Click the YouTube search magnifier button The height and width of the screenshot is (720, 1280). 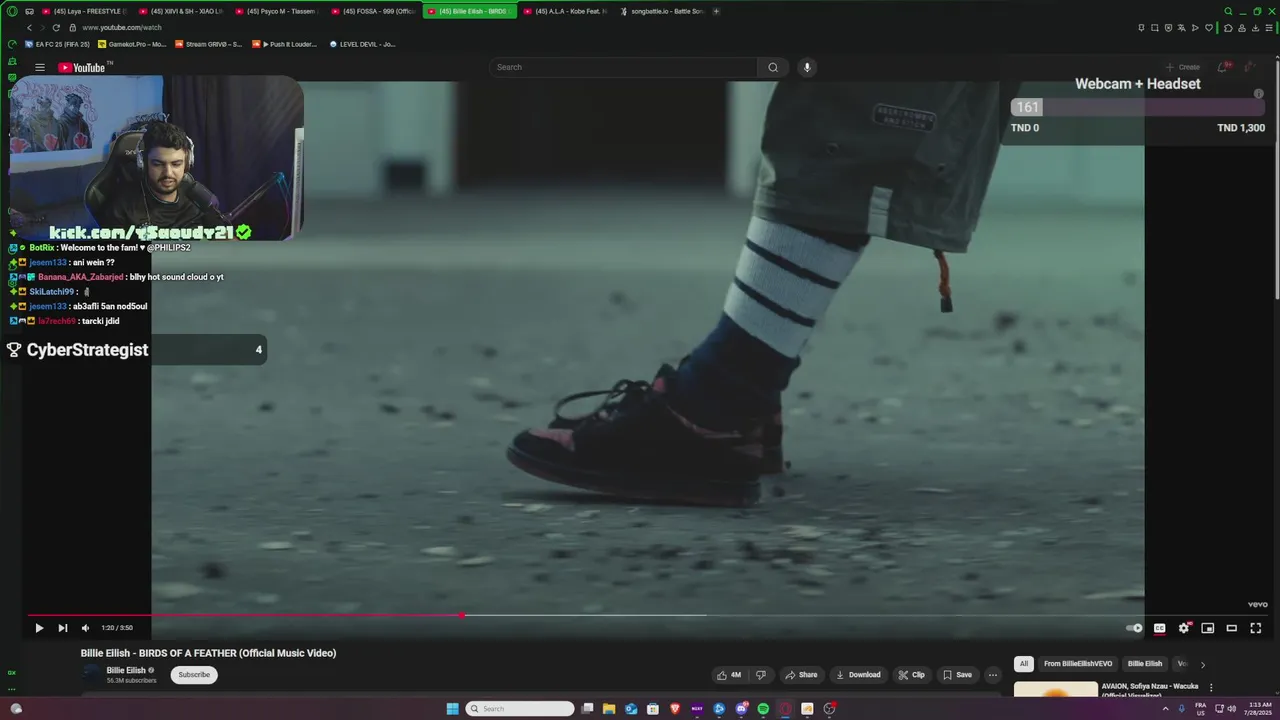coord(773,67)
